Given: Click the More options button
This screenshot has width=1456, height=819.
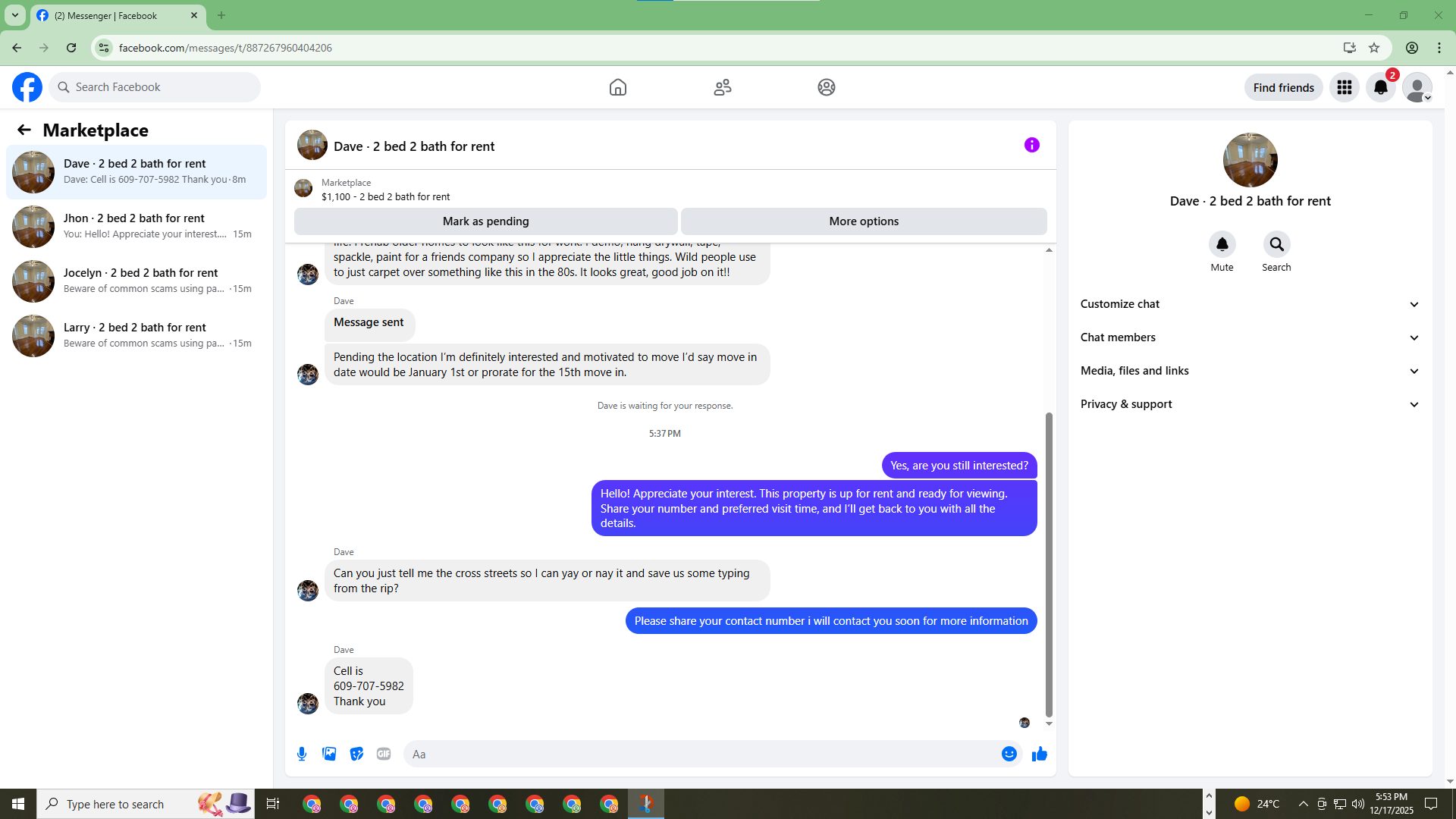Looking at the screenshot, I should click(863, 221).
